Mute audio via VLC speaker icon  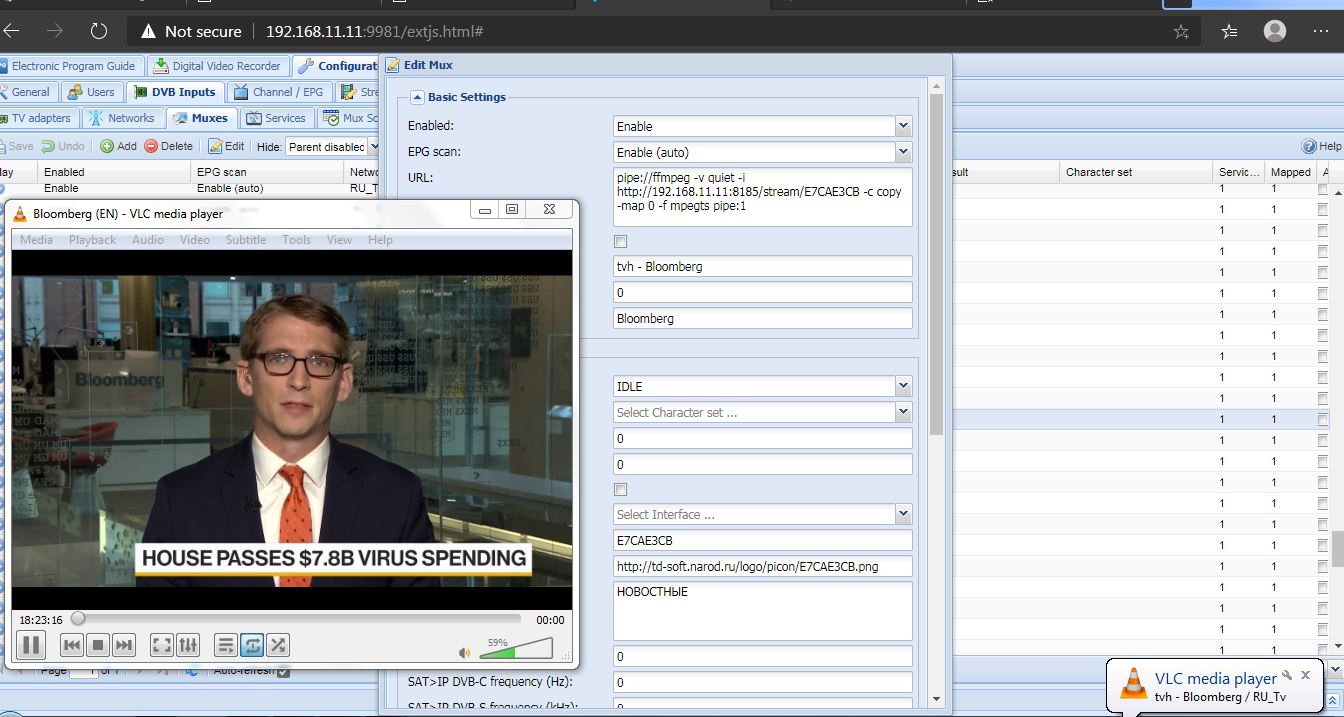(464, 652)
